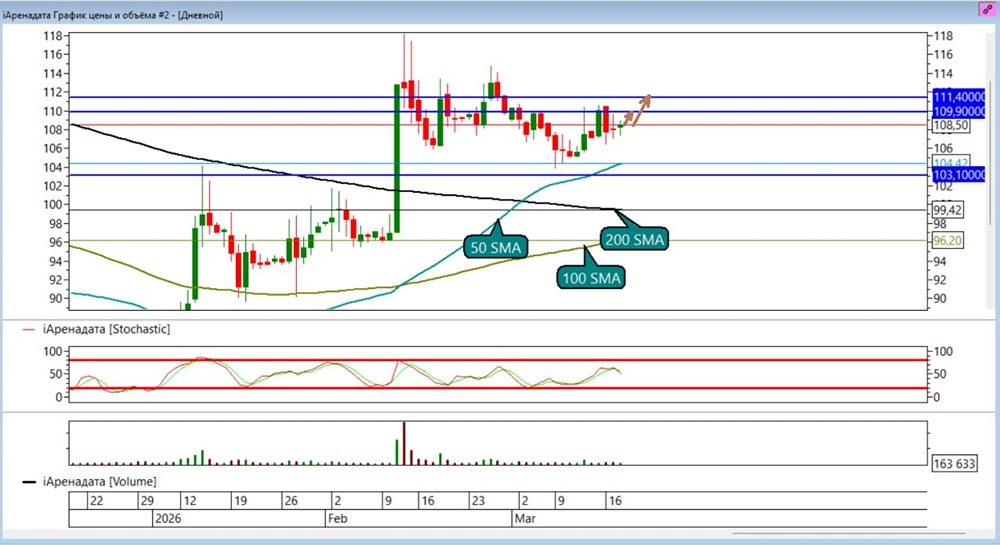The height and width of the screenshot is (545, 1000).
Task: Click the 163 633 volume value label
Action: click(x=954, y=463)
